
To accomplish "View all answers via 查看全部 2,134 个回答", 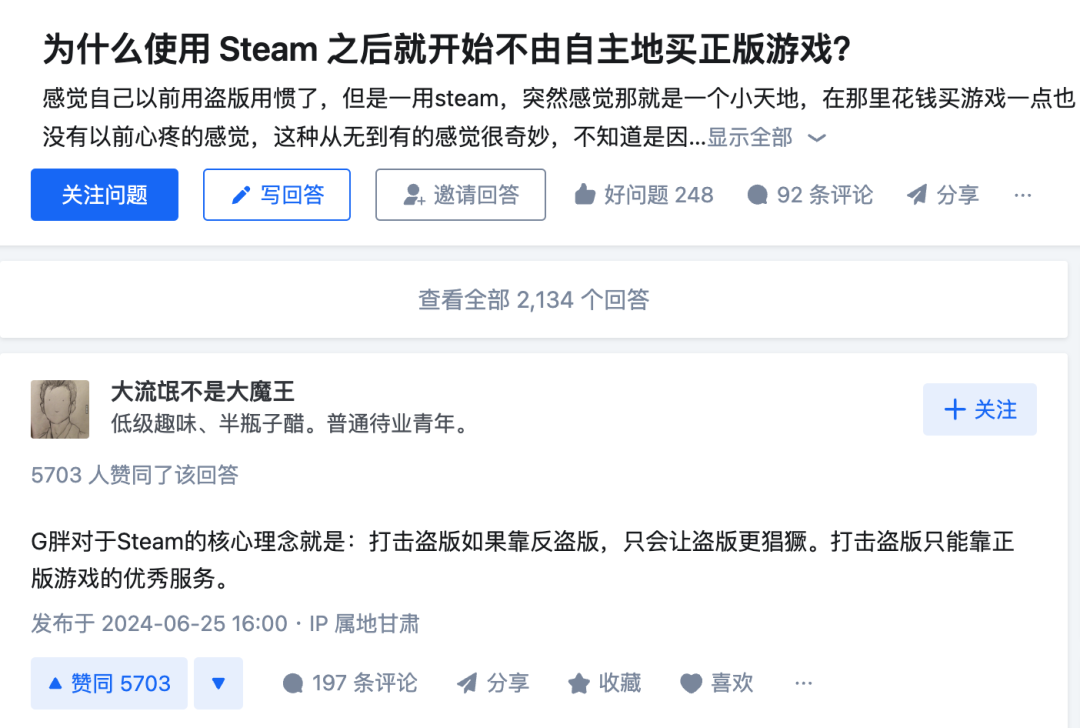I will coord(533,299).
